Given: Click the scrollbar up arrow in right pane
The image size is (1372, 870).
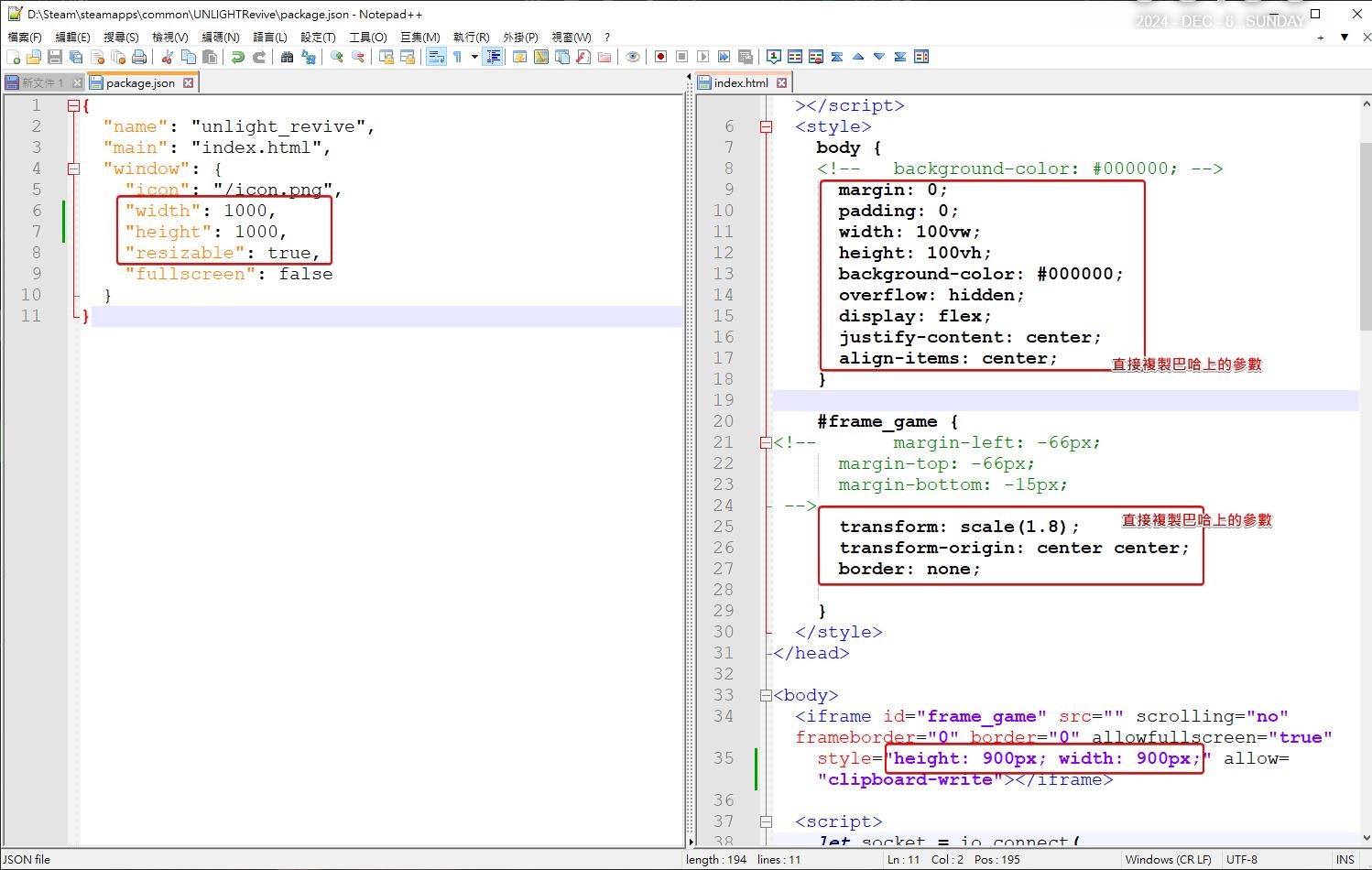Looking at the screenshot, I should coord(1365,104).
